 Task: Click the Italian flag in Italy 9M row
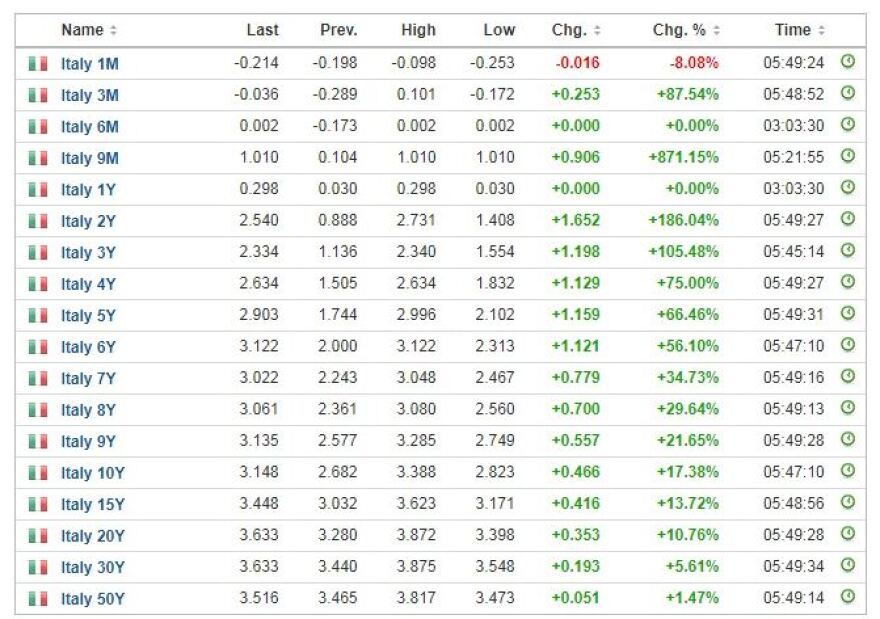click(x=38, y=158)
